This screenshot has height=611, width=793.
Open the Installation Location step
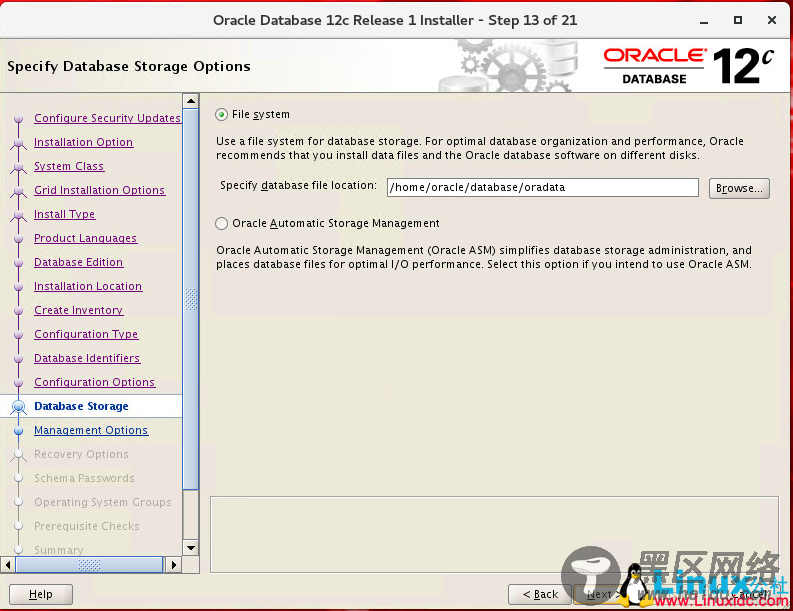(x=88, y=286)
